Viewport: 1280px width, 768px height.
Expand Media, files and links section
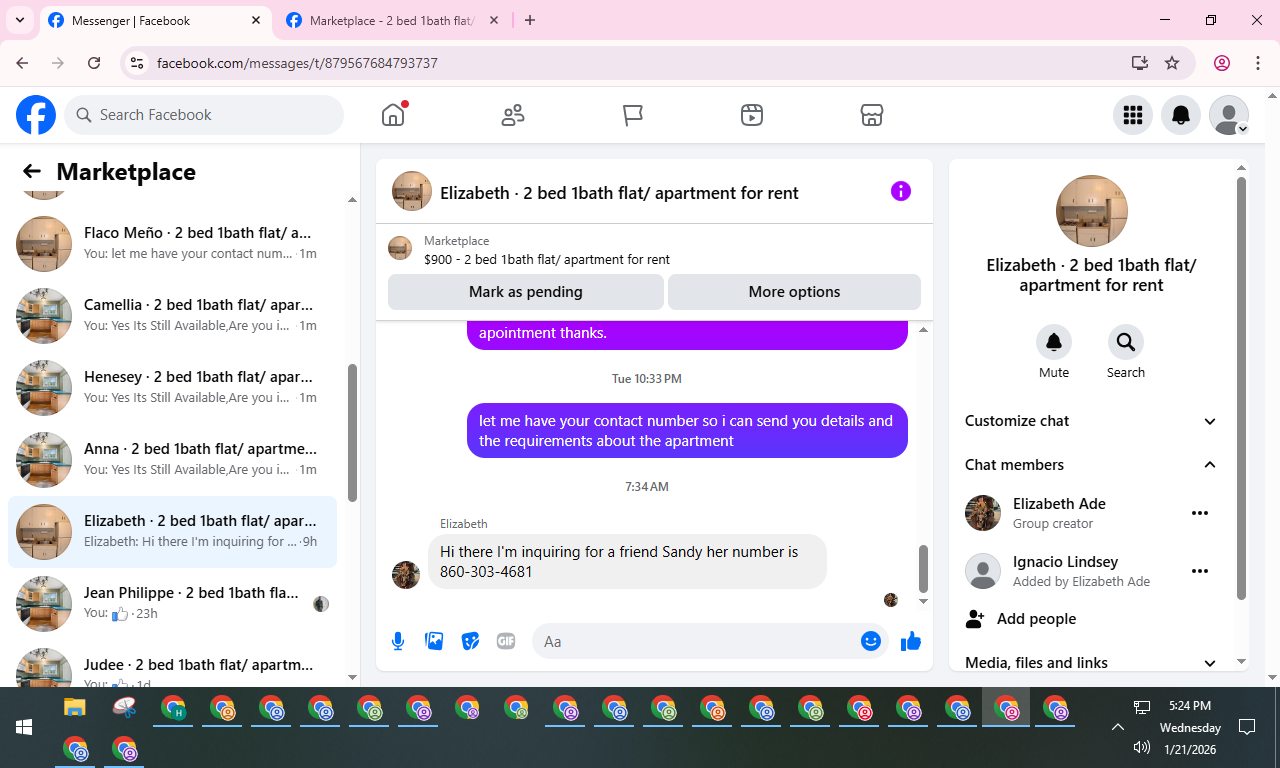pyautogui.click(x=1091, y=662)
